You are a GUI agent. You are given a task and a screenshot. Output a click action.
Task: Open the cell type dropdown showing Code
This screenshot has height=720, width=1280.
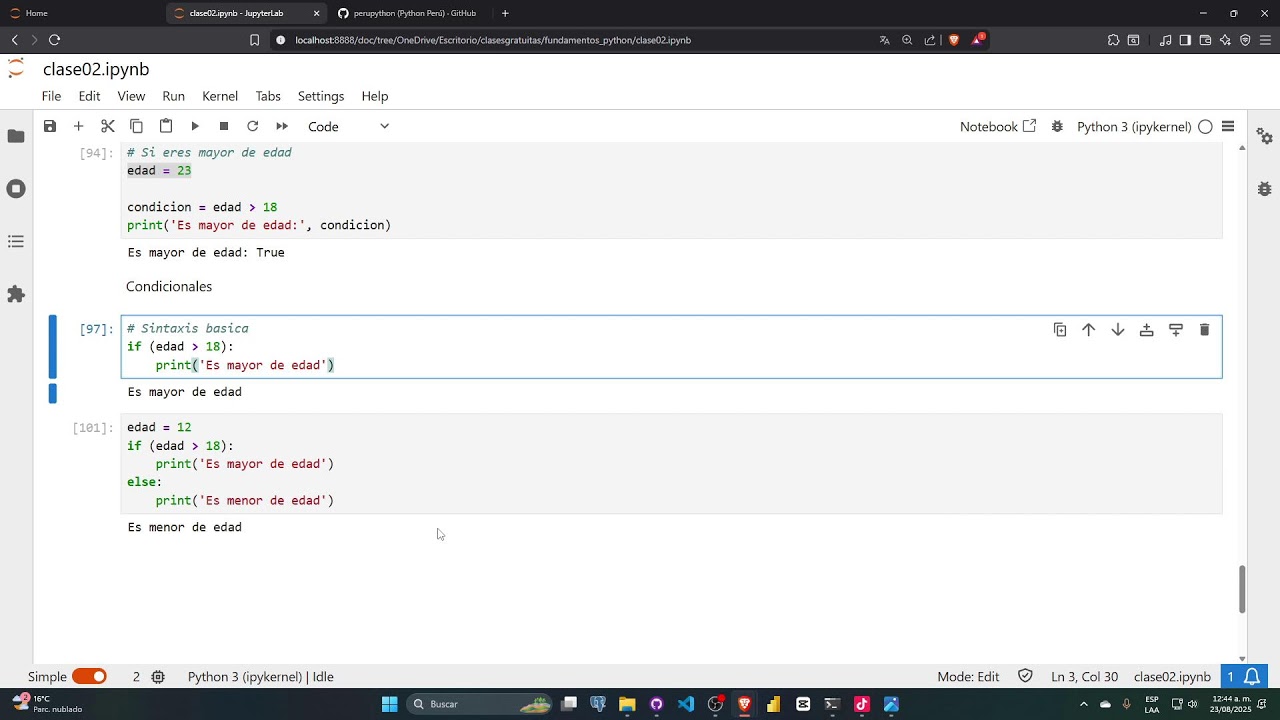(x=348, y=126)
